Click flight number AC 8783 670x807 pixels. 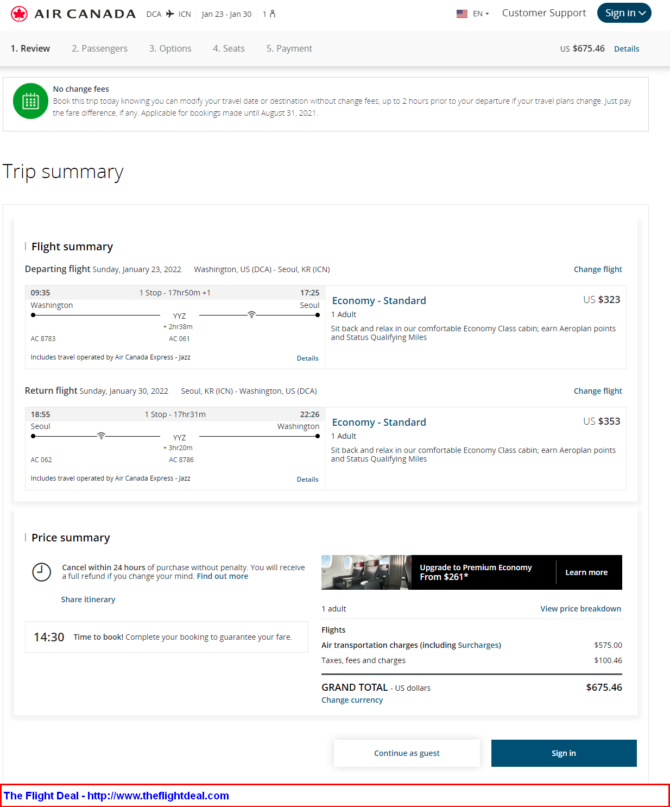coord(43,339)
